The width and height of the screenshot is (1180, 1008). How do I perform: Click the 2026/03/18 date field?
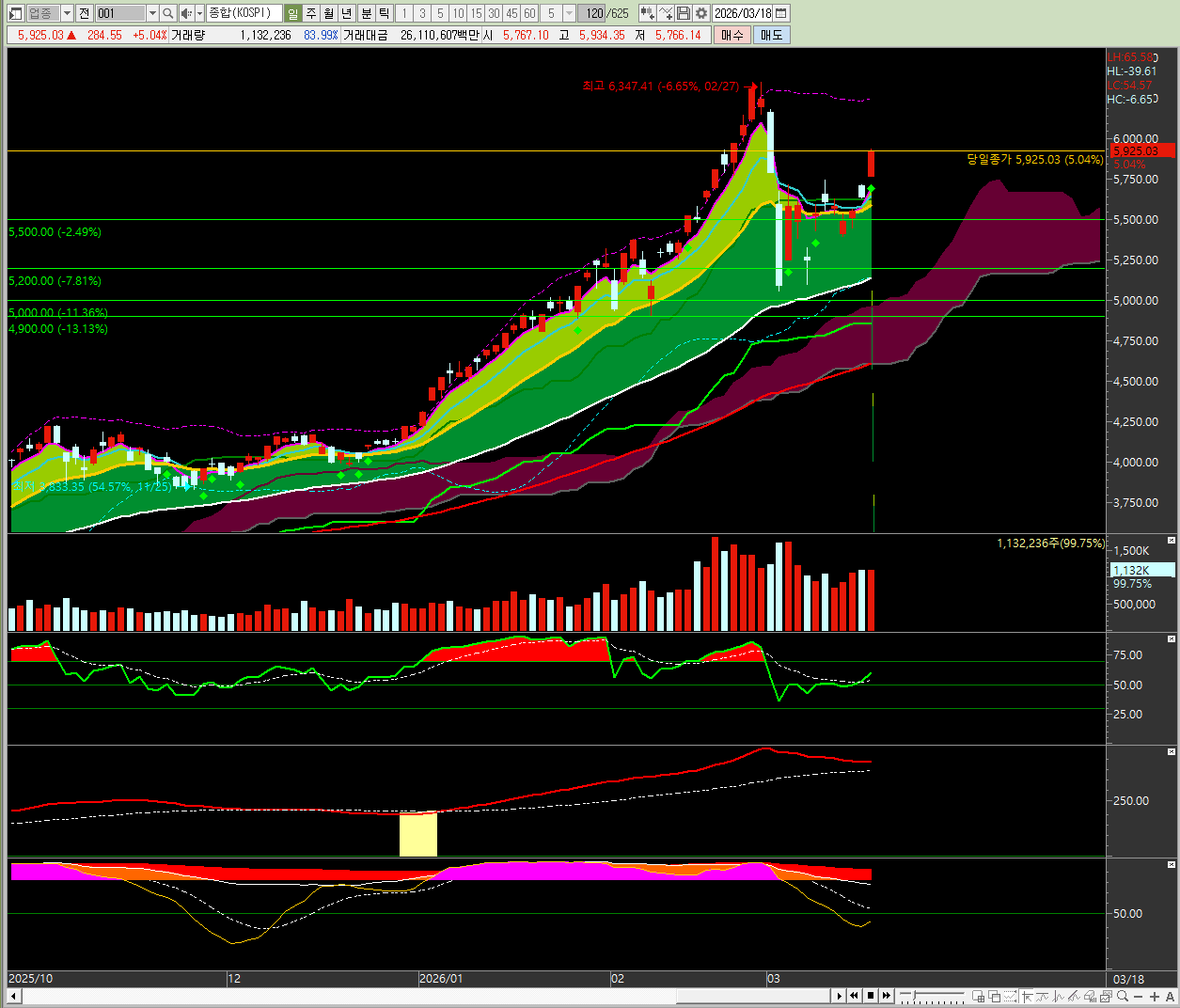tap(743, 13)
